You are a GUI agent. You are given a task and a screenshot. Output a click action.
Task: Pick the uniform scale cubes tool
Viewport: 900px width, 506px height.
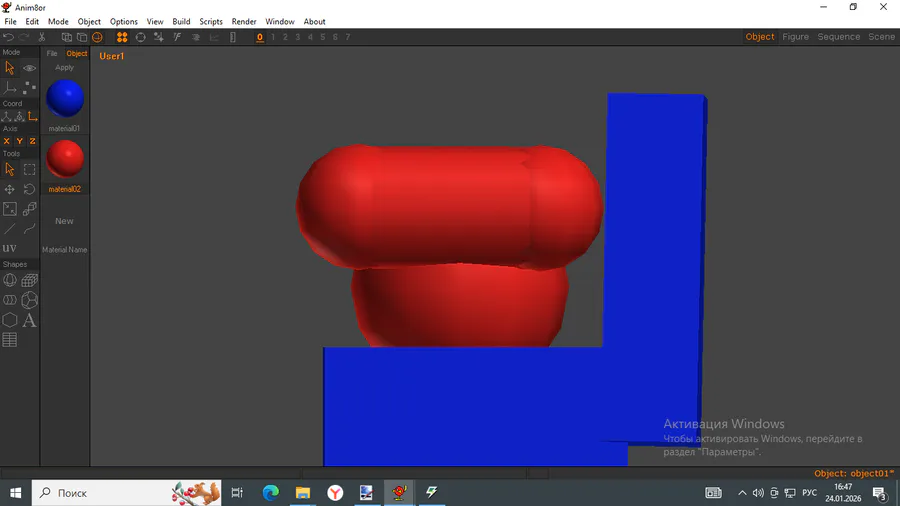29,209
